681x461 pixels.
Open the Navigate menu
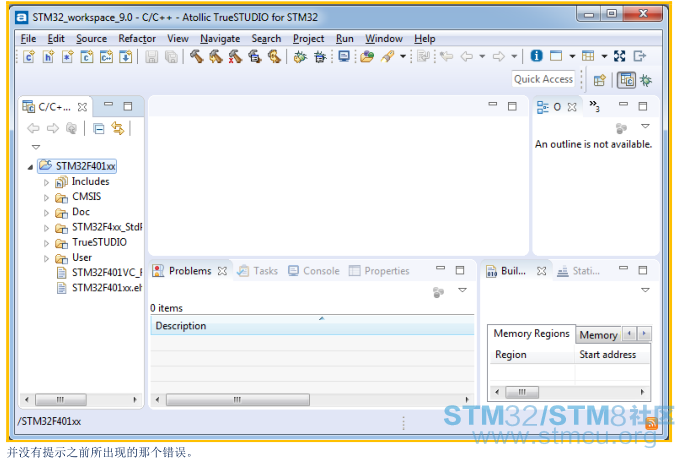[x=220, y=39]
